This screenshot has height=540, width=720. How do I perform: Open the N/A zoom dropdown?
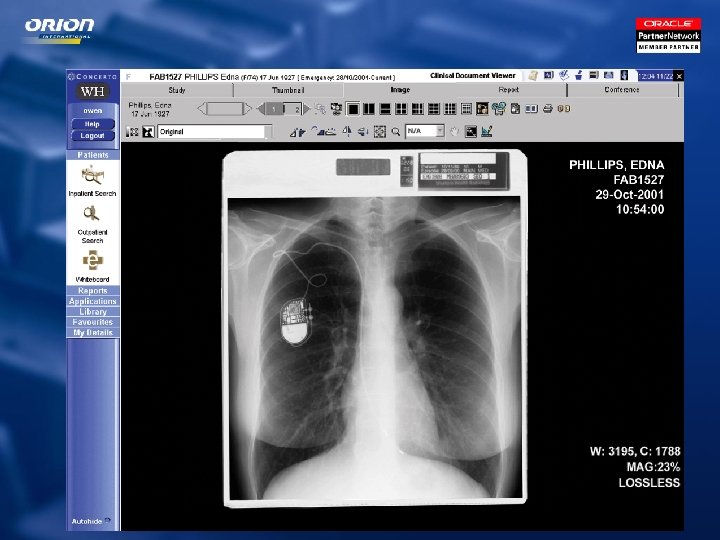coord(425,131)
